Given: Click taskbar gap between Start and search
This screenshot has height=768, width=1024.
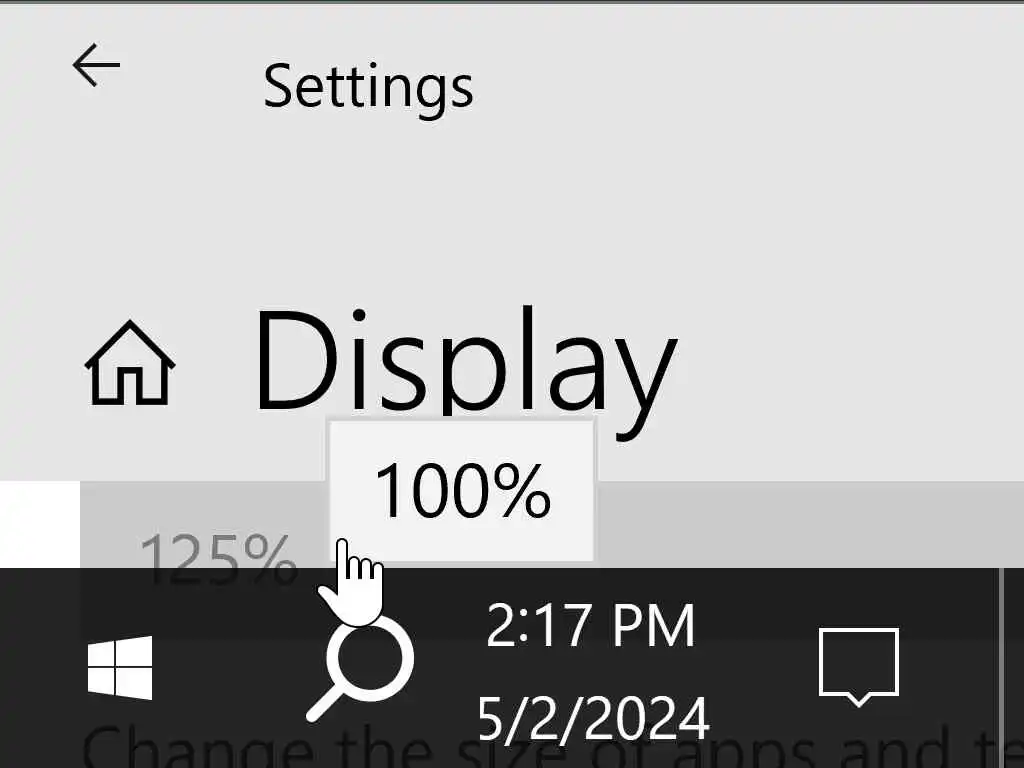Looking at the screenshot, I should click(x=229, y=667).
